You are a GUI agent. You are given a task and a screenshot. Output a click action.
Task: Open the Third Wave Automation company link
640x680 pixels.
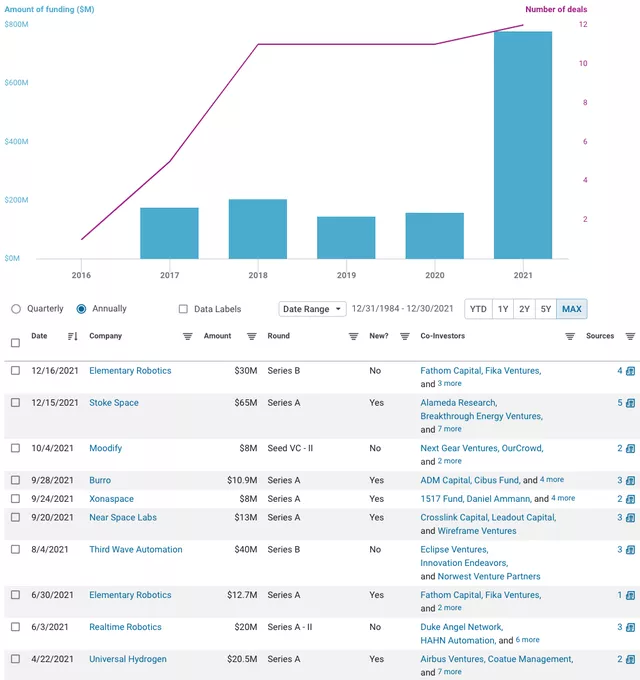pyautogui.click(x=136, y=550)
